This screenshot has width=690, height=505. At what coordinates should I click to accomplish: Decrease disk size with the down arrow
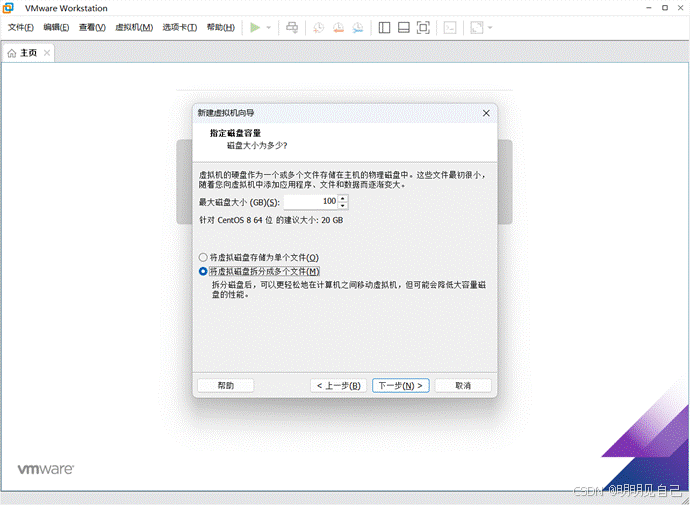[343, 205]
